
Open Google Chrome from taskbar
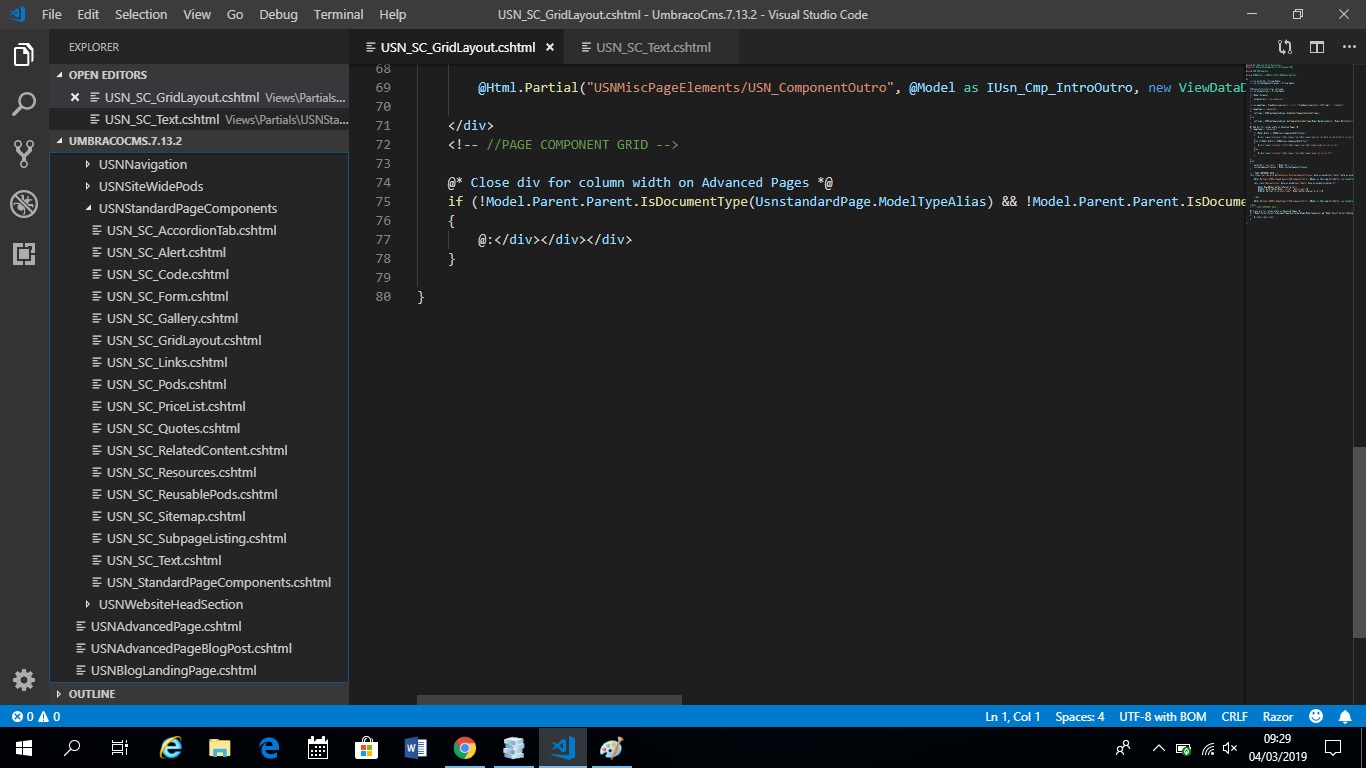(x=465, y=747)
